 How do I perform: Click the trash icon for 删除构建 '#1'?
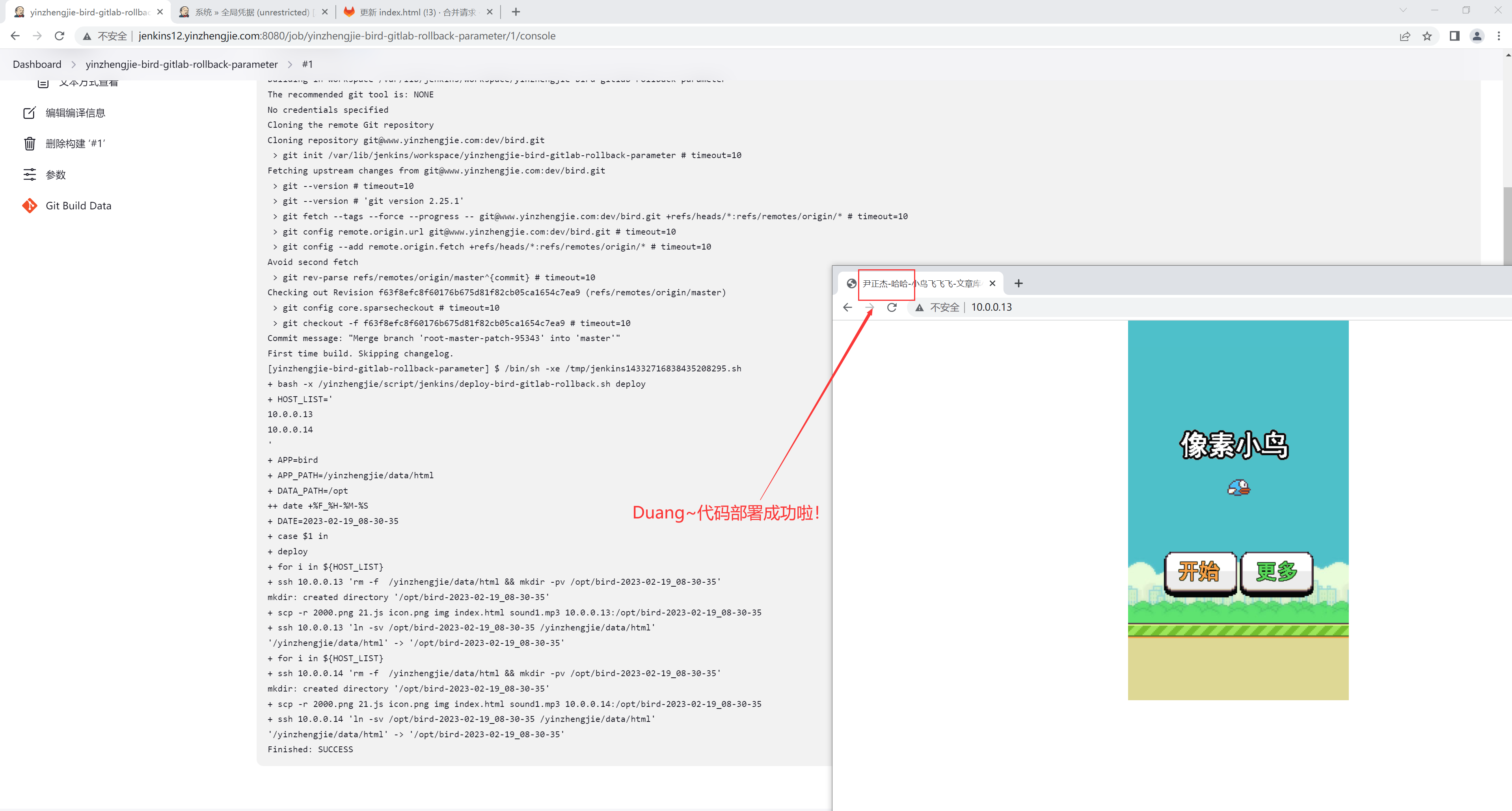[29, 143]
